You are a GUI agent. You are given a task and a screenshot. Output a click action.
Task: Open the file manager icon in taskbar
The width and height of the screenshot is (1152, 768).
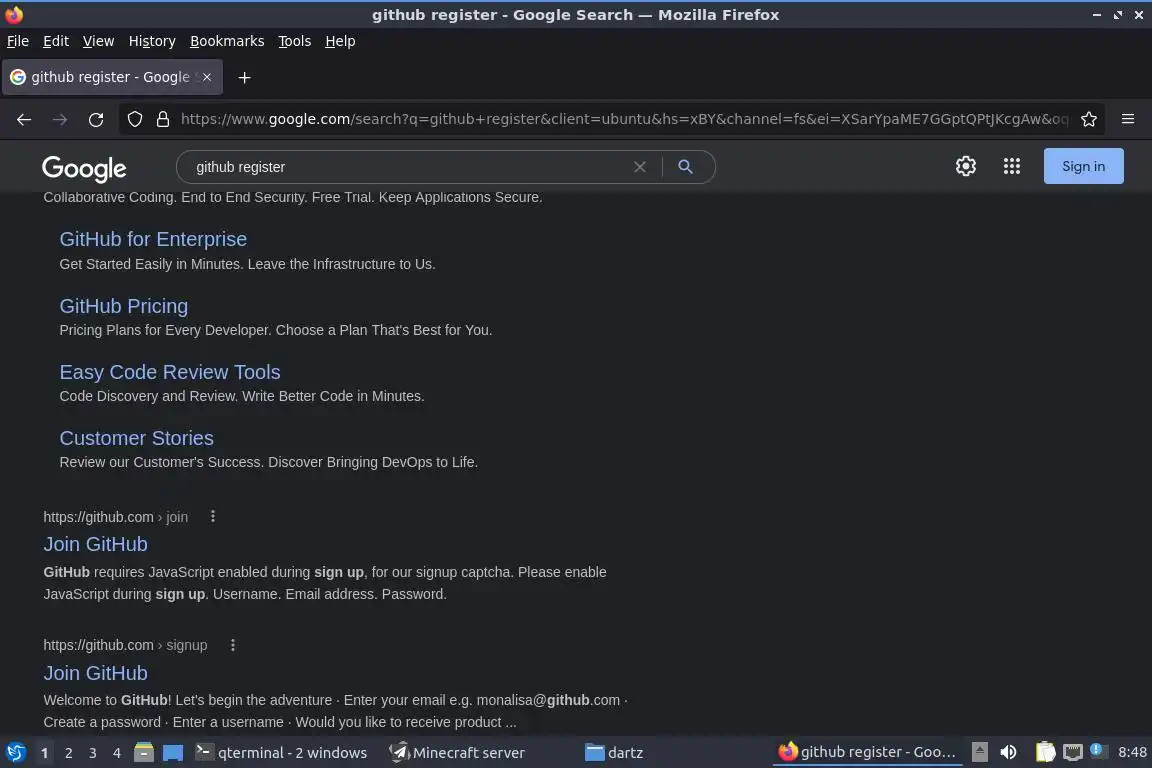(144, 753)
